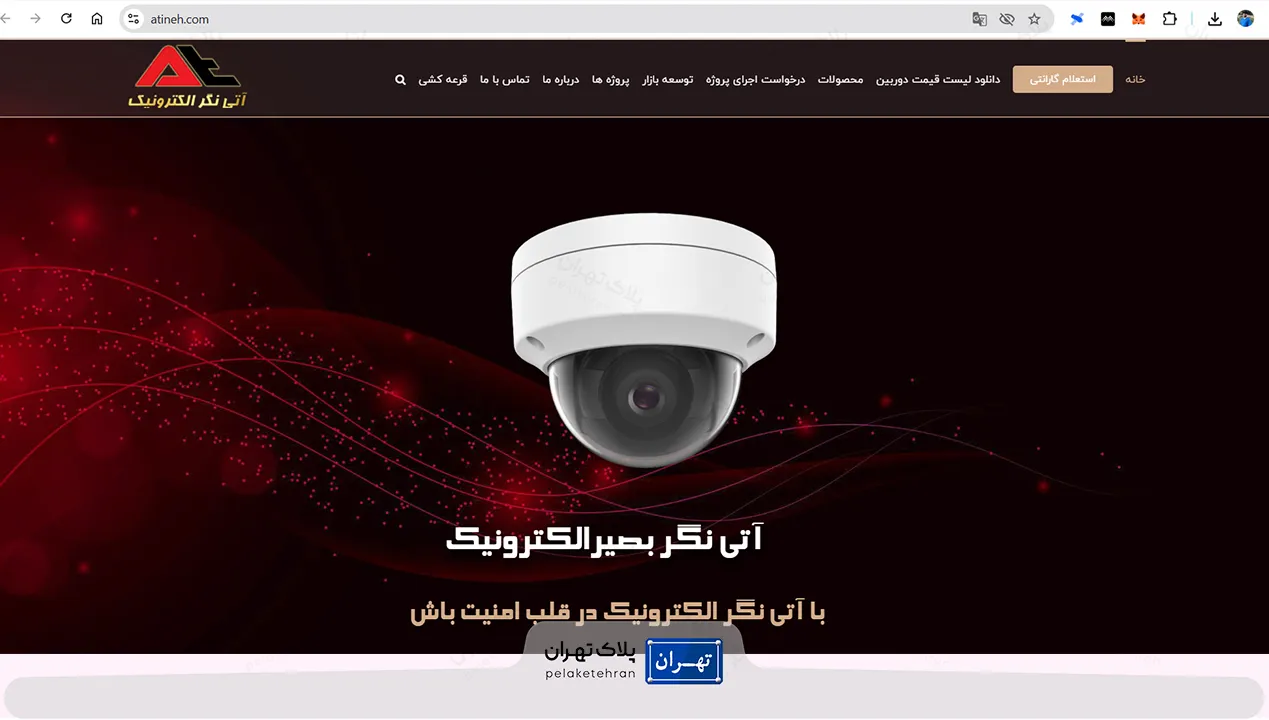Go forward with the browser arrow

point(35,19)
